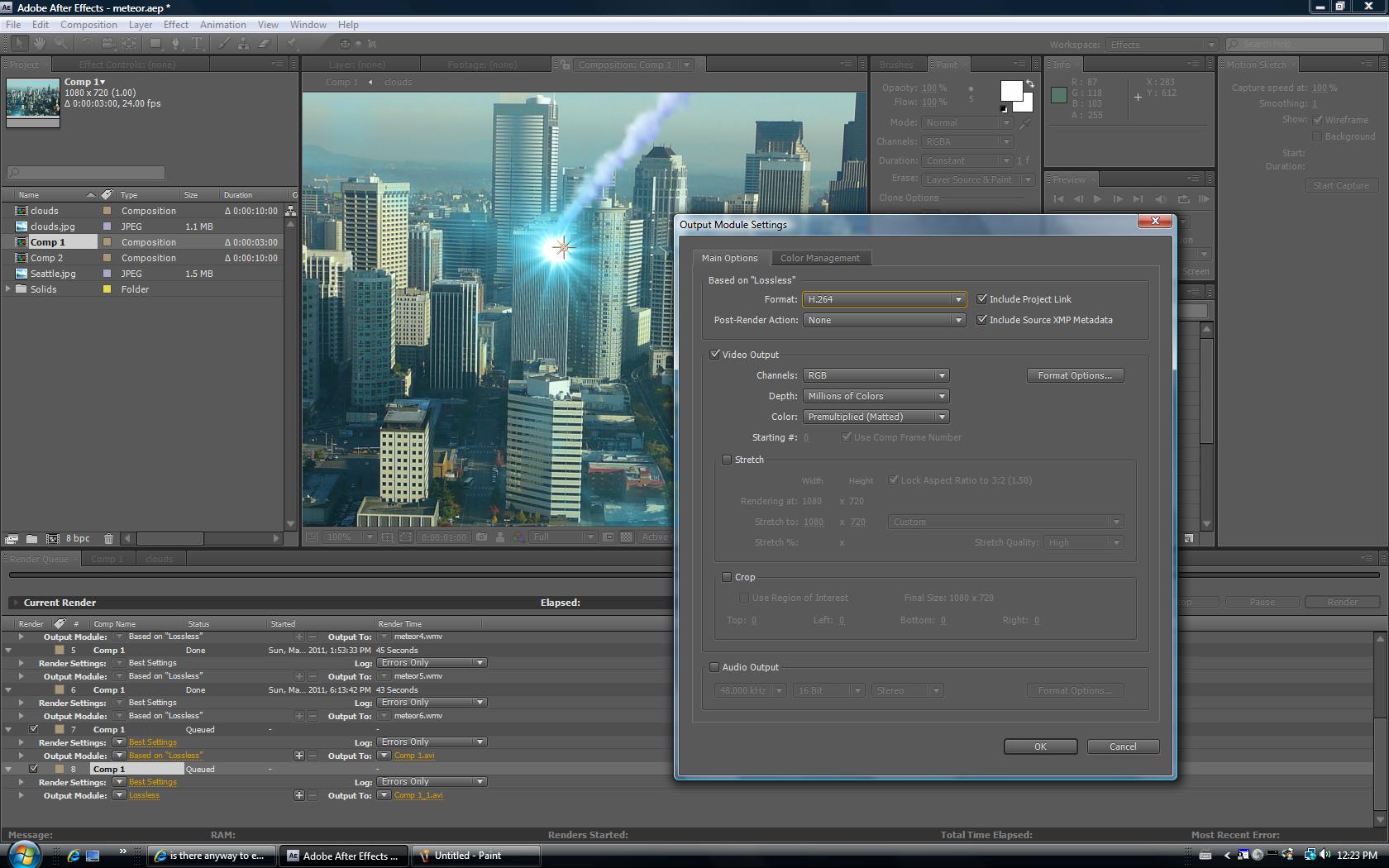Screen dimensions: 1389x868
Task: Uncheck Include Project Link
Action: pyautogui.click(x=982, y=299)
